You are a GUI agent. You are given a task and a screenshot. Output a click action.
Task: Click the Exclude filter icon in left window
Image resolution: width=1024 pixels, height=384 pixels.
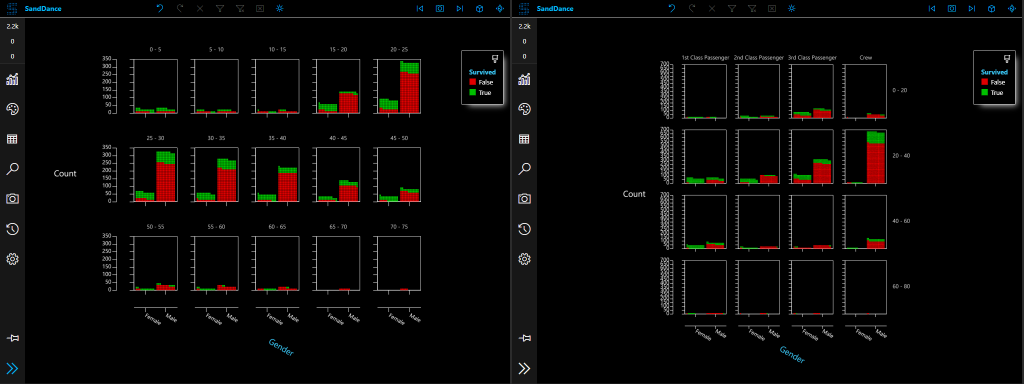coord(240,8)
